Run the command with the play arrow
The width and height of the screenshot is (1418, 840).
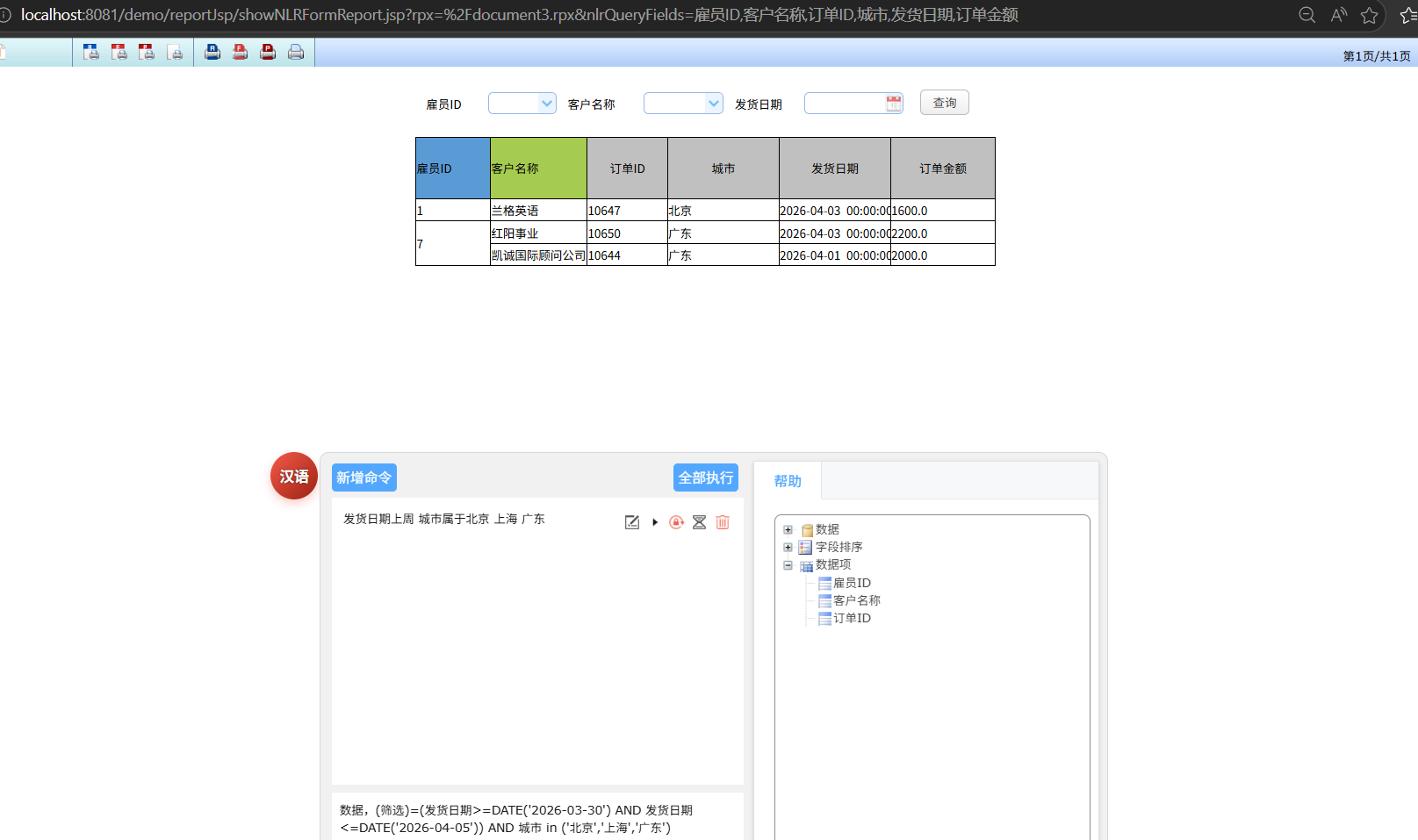[x=655, y=522]
